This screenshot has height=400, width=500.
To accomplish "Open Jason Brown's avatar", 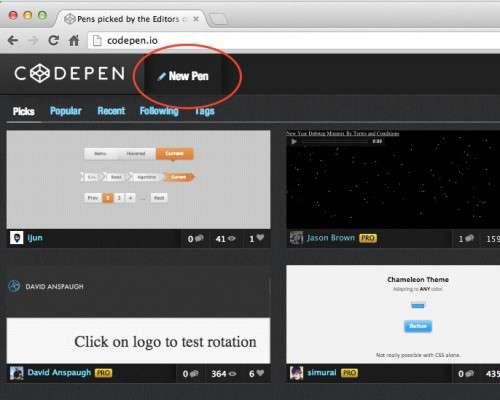I will coord(296,238).
